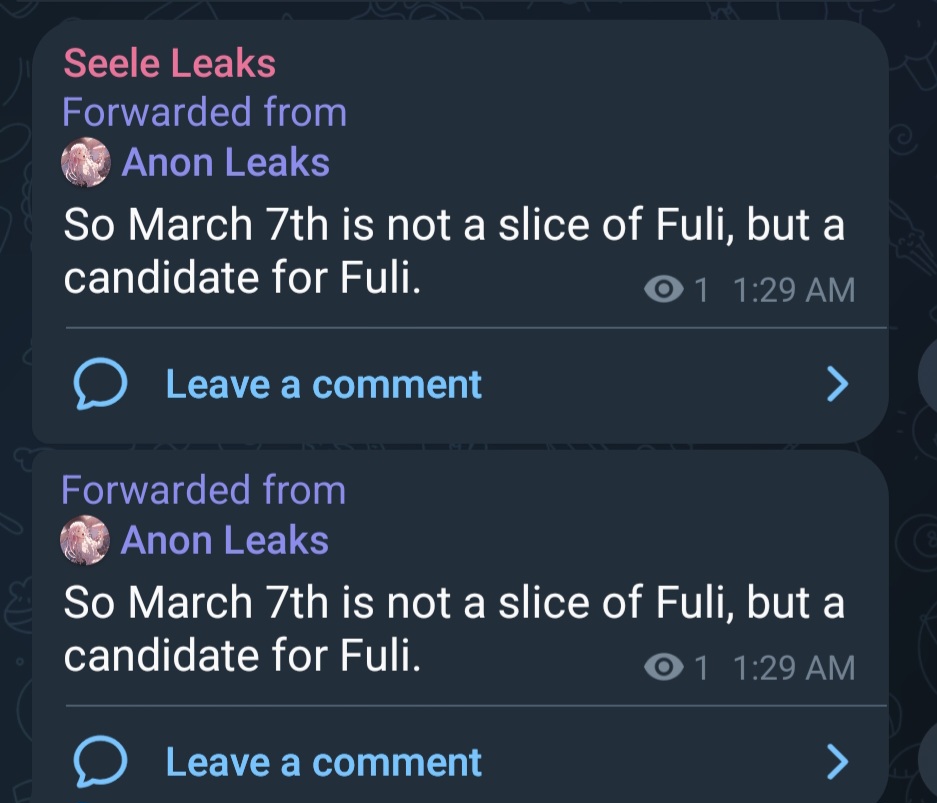Click second post Forwarded from label
937x803 pixels.
click(x=204, y=490)
